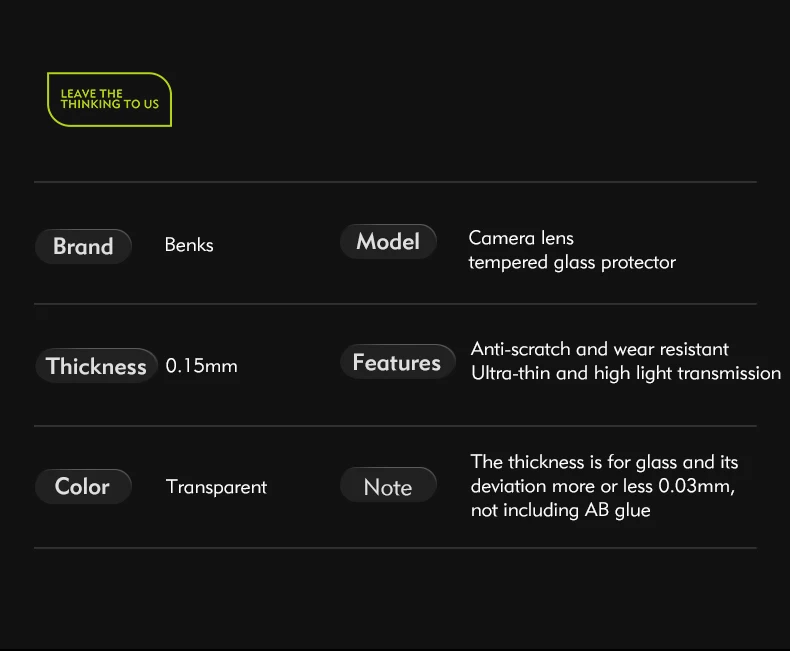The image size is (790, 651).
Task: Select the Features label pill
Action: click(397, 362)
